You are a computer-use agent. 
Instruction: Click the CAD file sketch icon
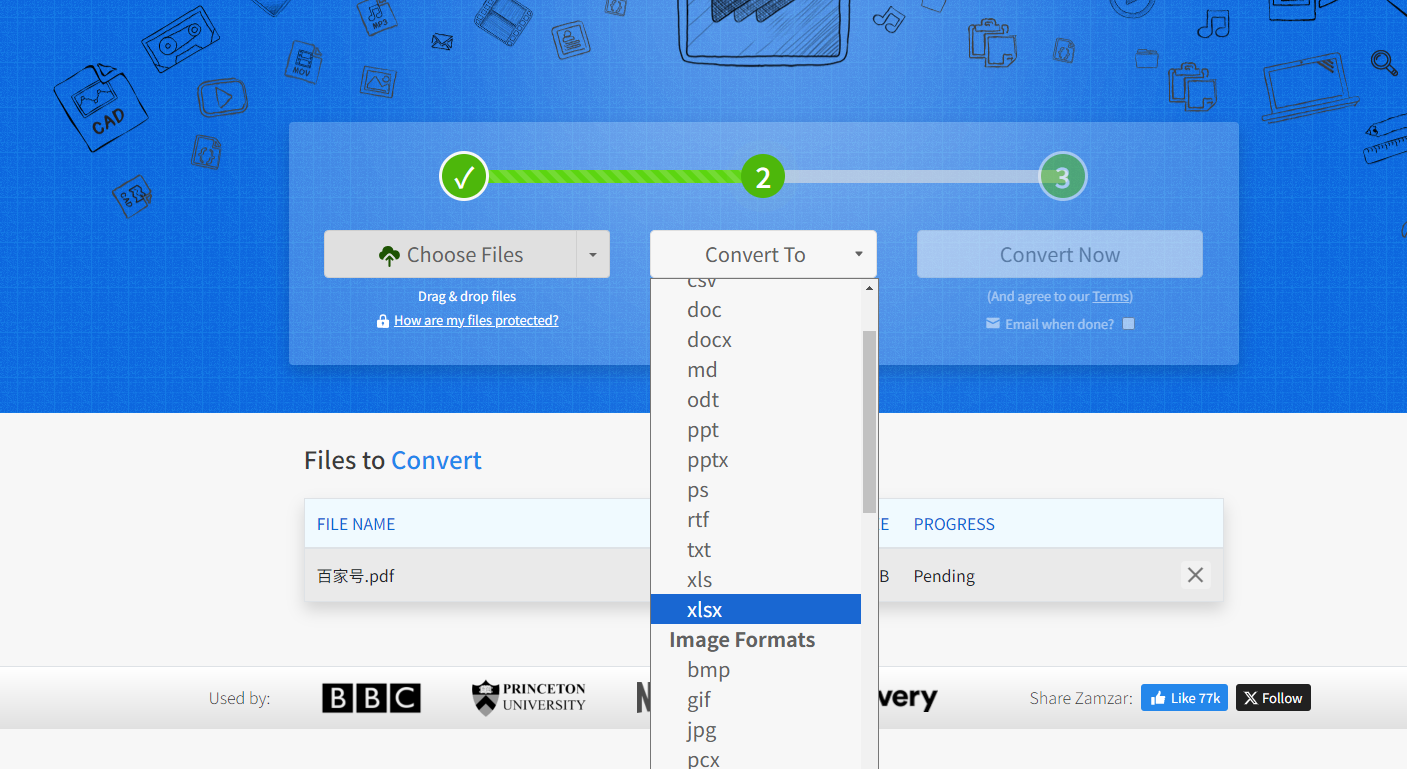[100, 108]
